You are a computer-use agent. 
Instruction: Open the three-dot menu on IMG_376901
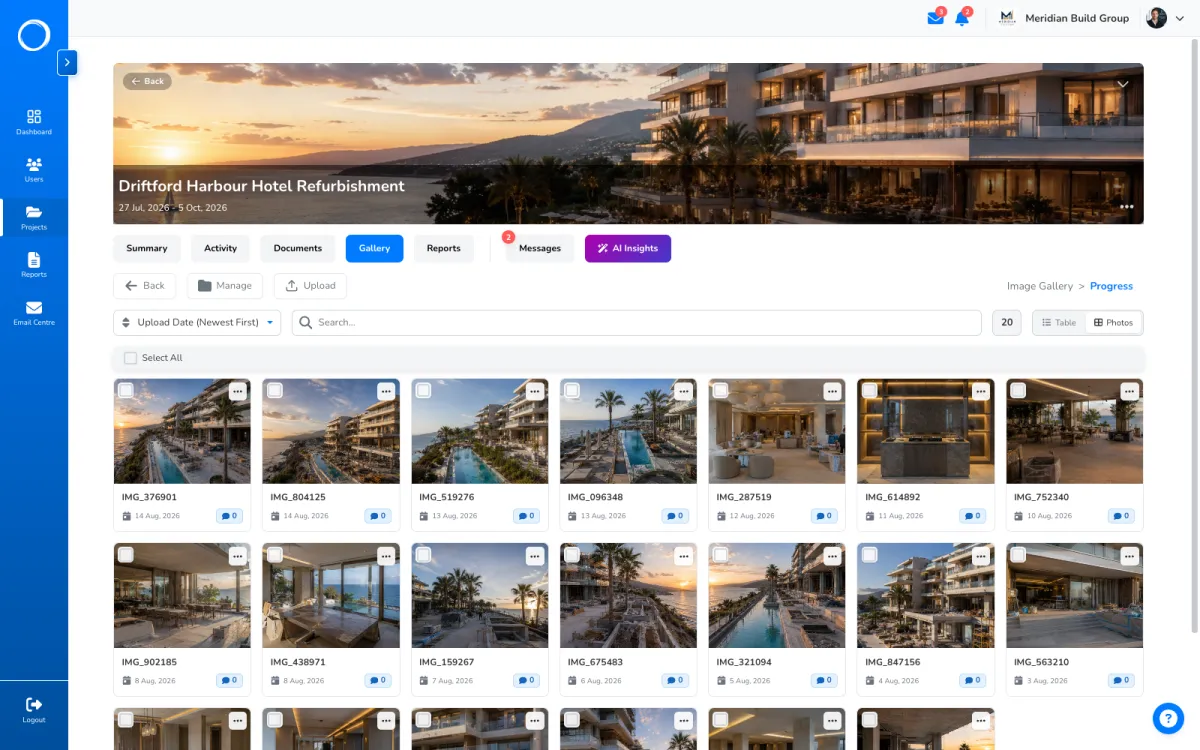pos(237,391)
